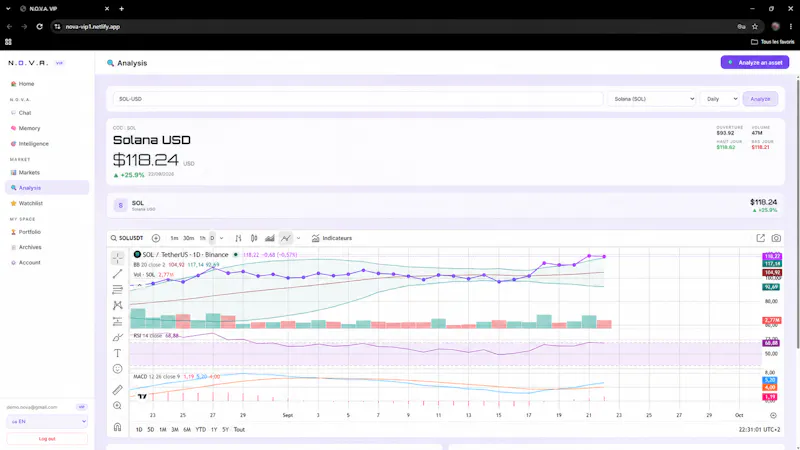Image resolution: width=800 pixels, height=450 pixels.
Task: Set date range to 5Y
Action: (226, 430)
